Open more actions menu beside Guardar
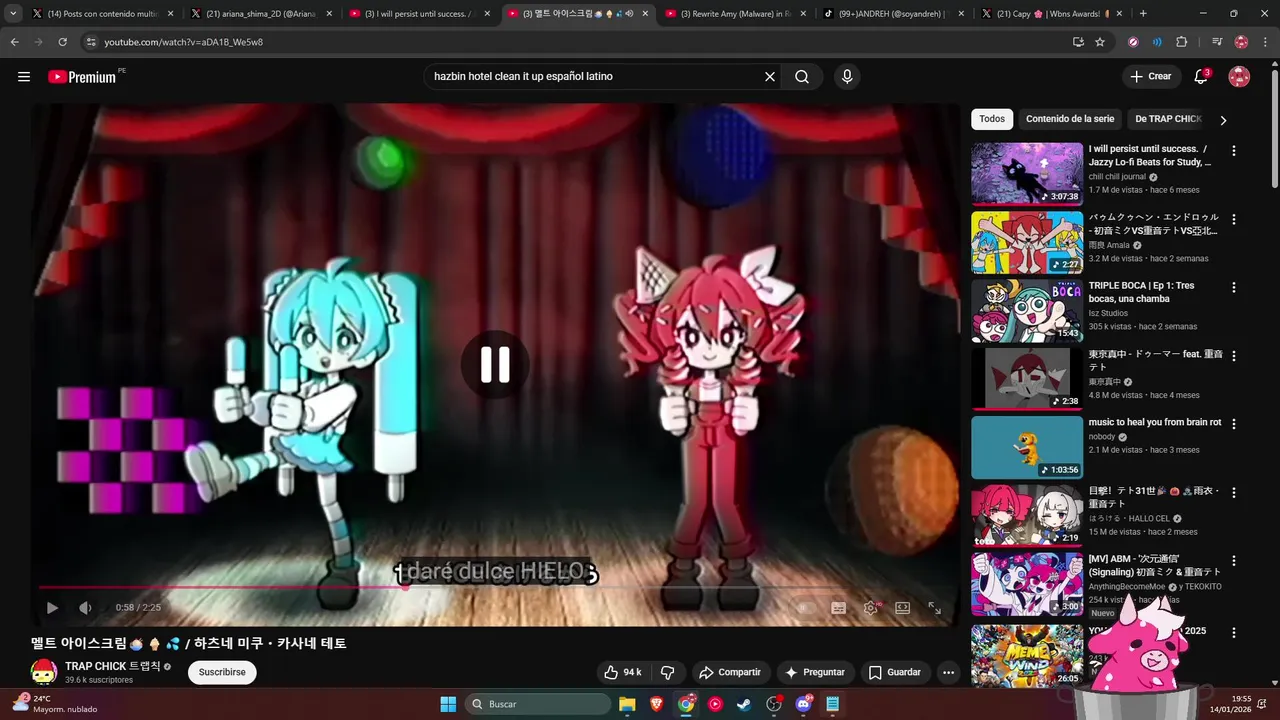Image resolution: width=1280 pixels, height=720 pixels. point(948,672)
